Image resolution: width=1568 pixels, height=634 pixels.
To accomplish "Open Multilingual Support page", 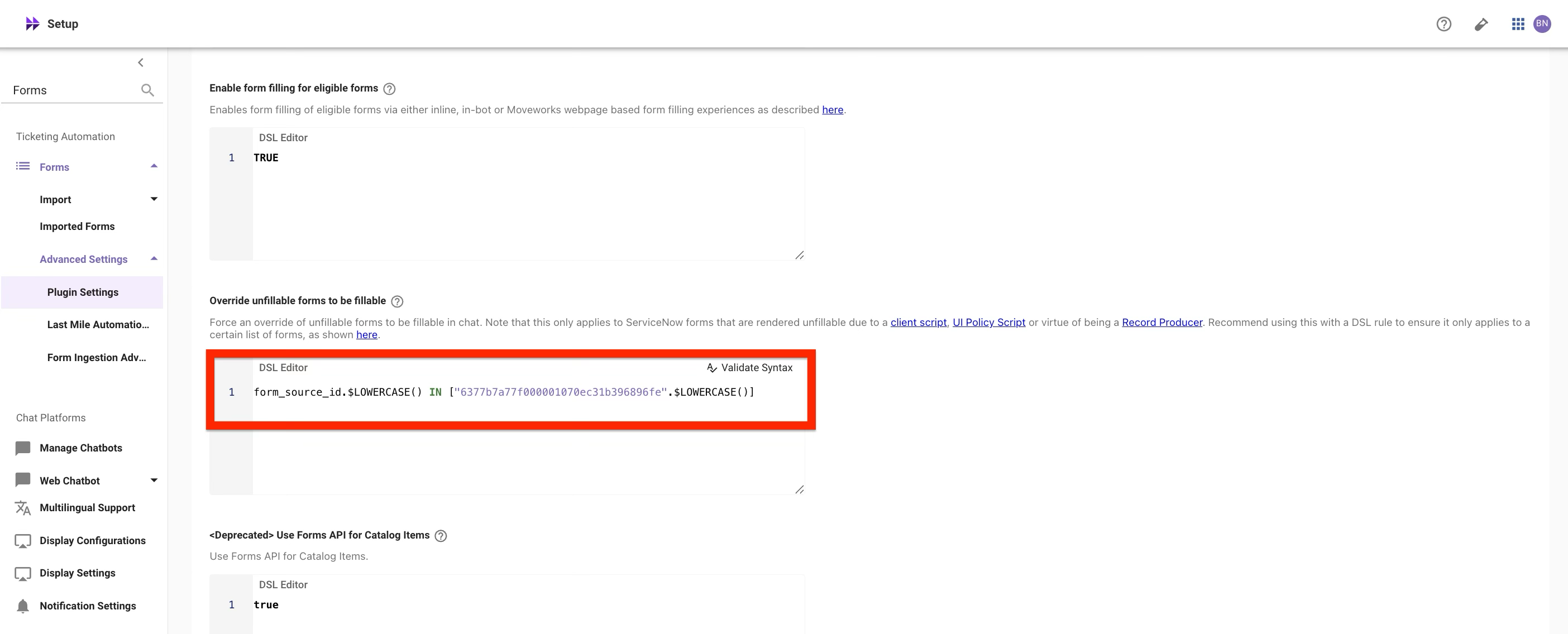I will click(88, 507).
